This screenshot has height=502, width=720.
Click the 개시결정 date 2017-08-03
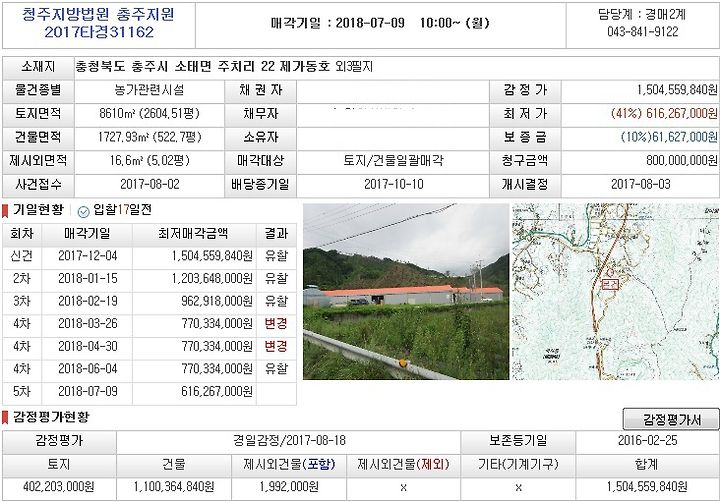[x=641, y=185]
